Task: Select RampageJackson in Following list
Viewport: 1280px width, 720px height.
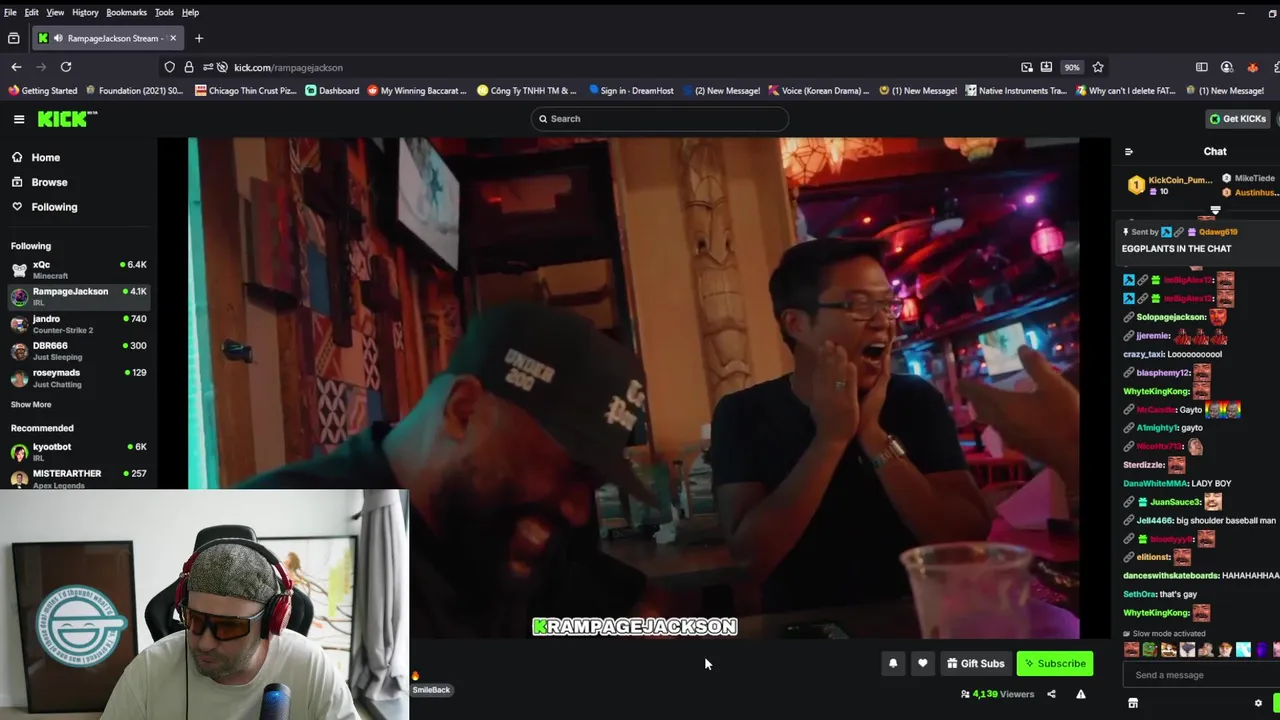Action: [x=78, y=296]
